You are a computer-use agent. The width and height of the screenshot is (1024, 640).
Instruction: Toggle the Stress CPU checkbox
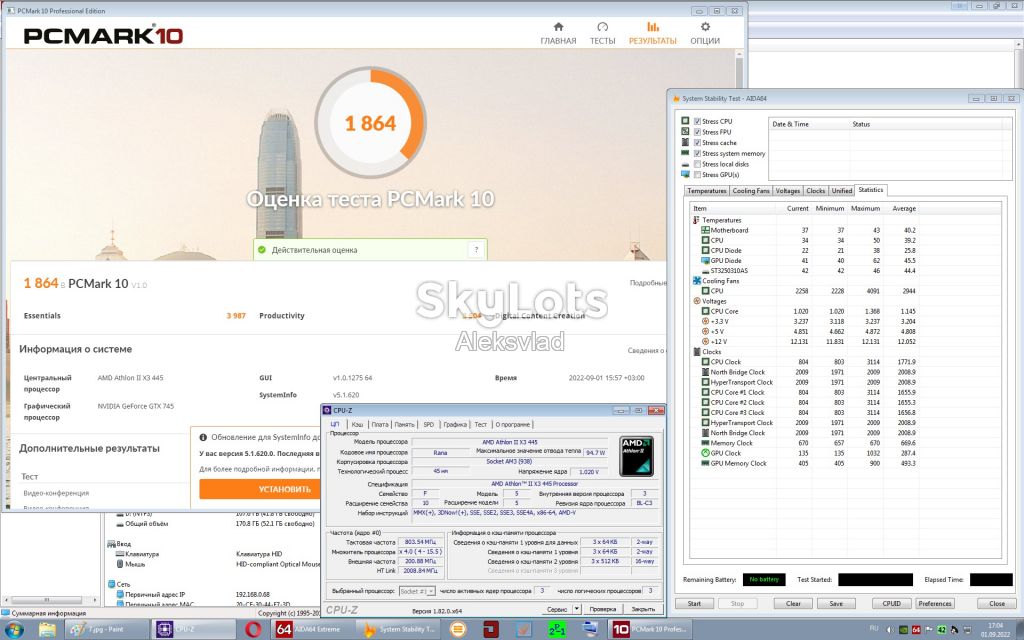pyautogui.click(x=697, y=121)
